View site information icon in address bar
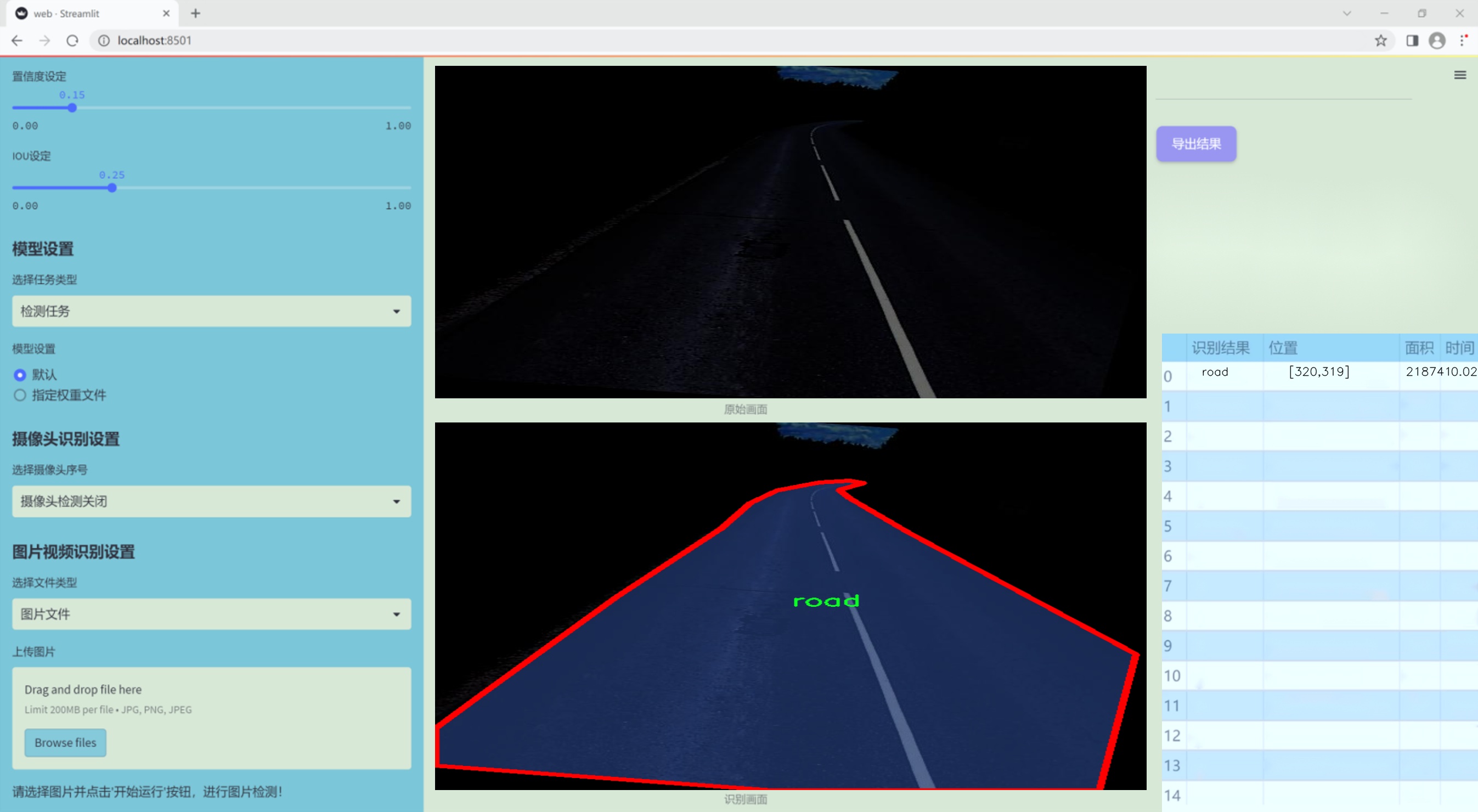The height and width of the screenshot is (812, 1478). point(104,41)
